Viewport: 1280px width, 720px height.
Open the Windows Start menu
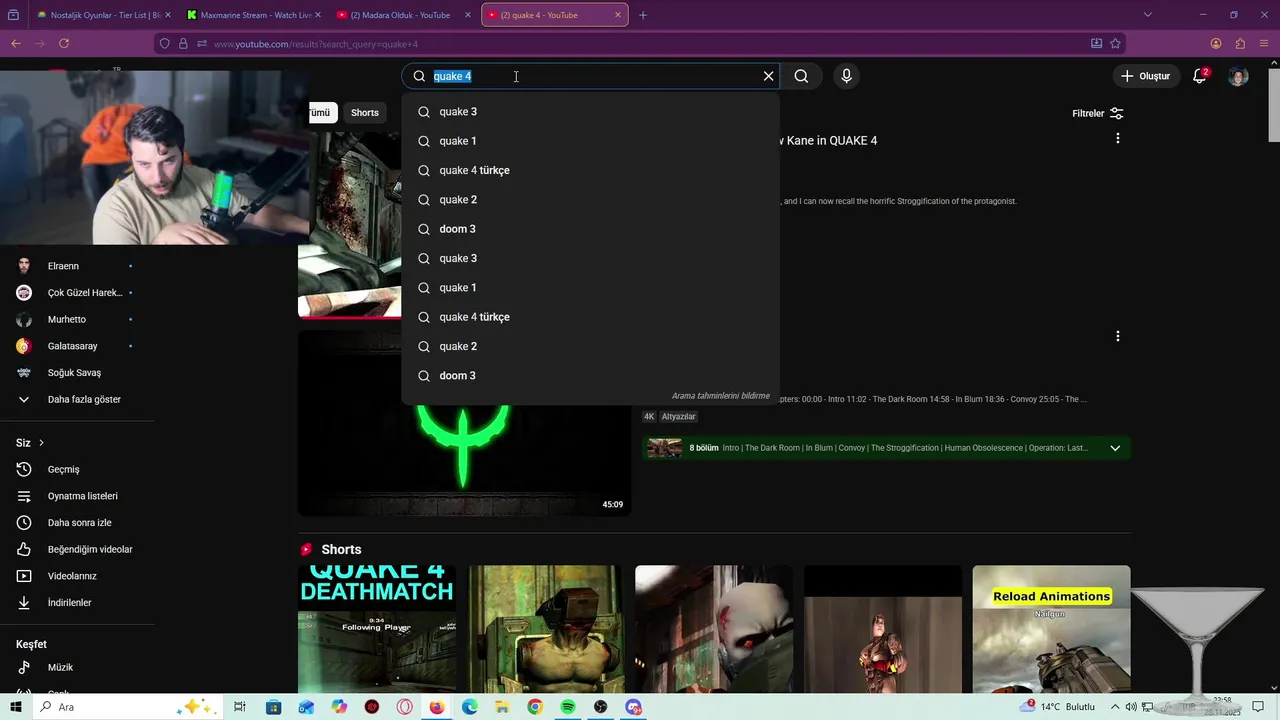pyautogui.click(x=16, y=707)
